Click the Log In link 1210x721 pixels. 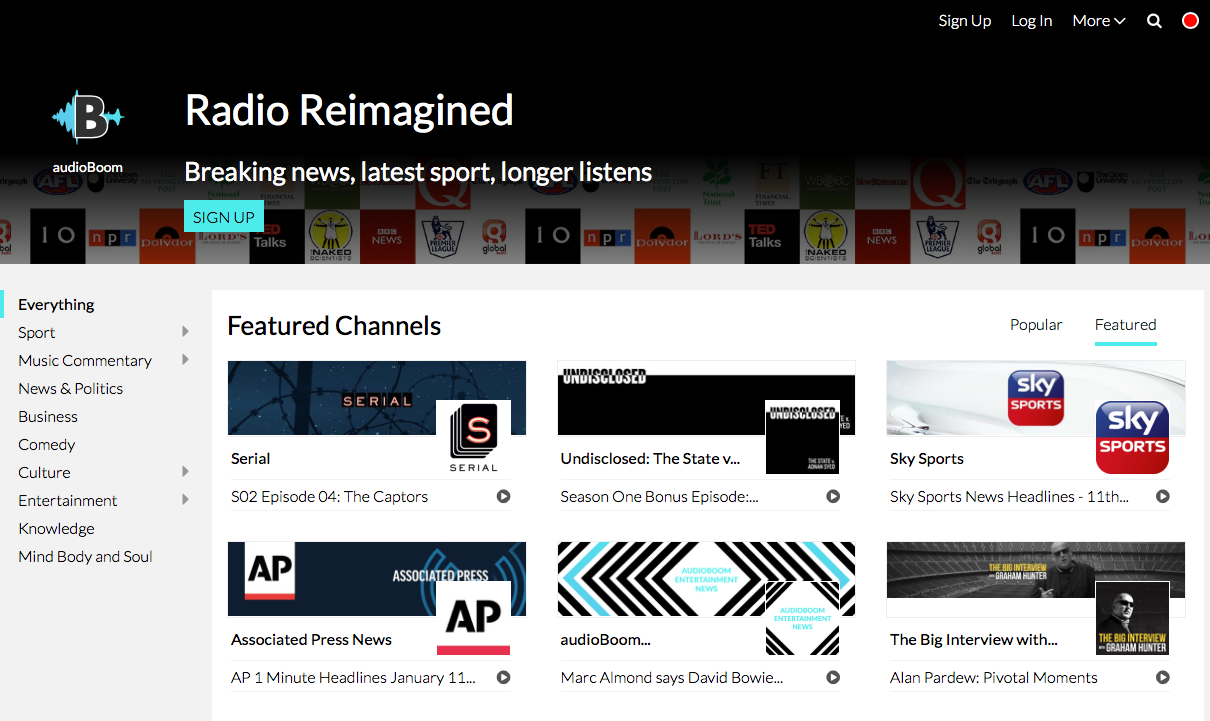coord(1031,21)
